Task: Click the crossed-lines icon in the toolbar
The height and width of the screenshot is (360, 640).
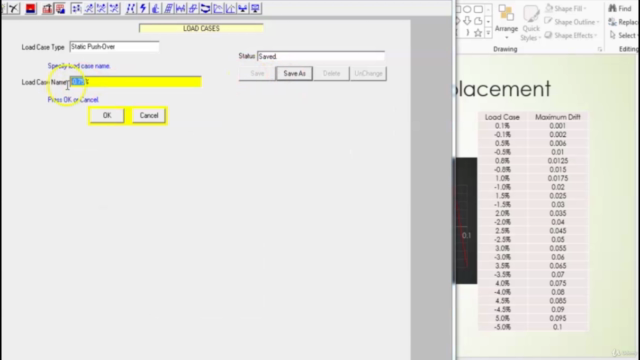Action: pyautogui.click(x=13, y=9)
